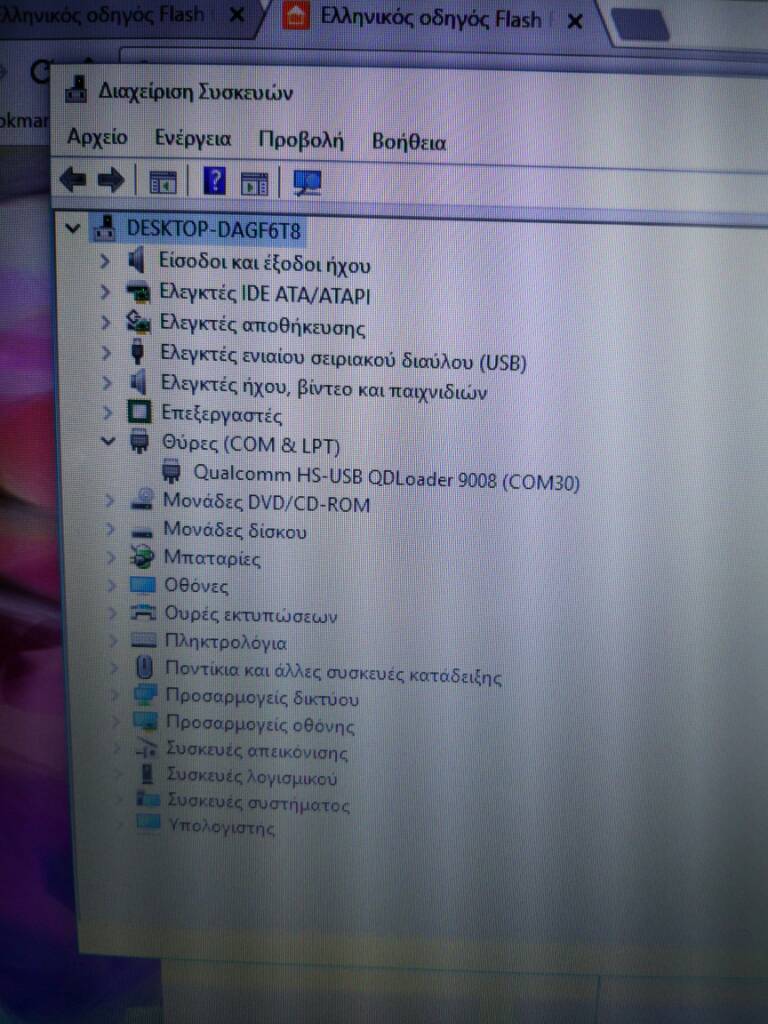This screenshot has width=768, height=1024.
Task: Select the Μπαταρίες row
Action: pos(212,558)
